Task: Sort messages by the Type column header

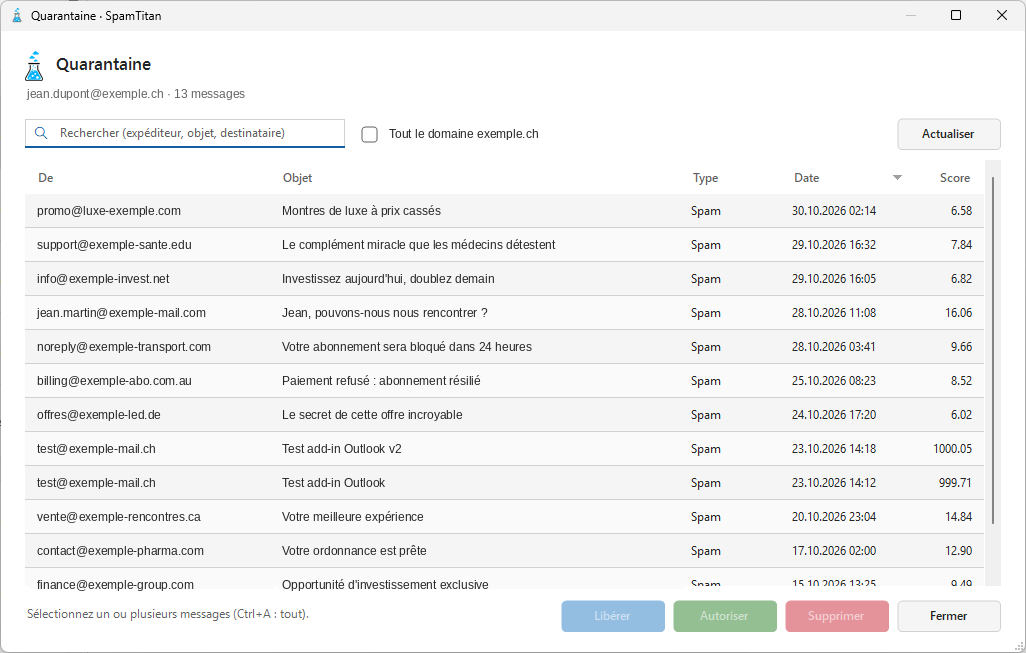Action: pyautogui.click(x=705, y=178)
